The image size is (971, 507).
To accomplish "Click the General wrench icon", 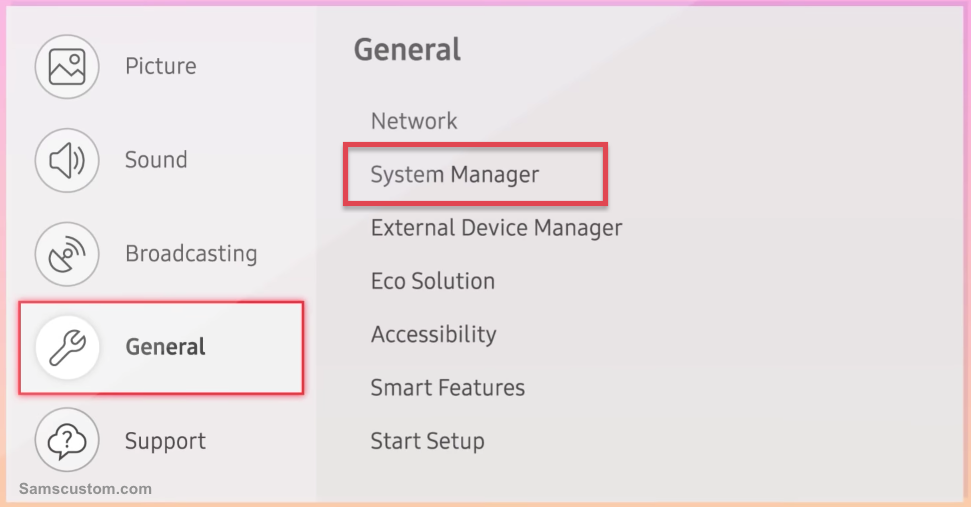I will click(x=67, y=347).
